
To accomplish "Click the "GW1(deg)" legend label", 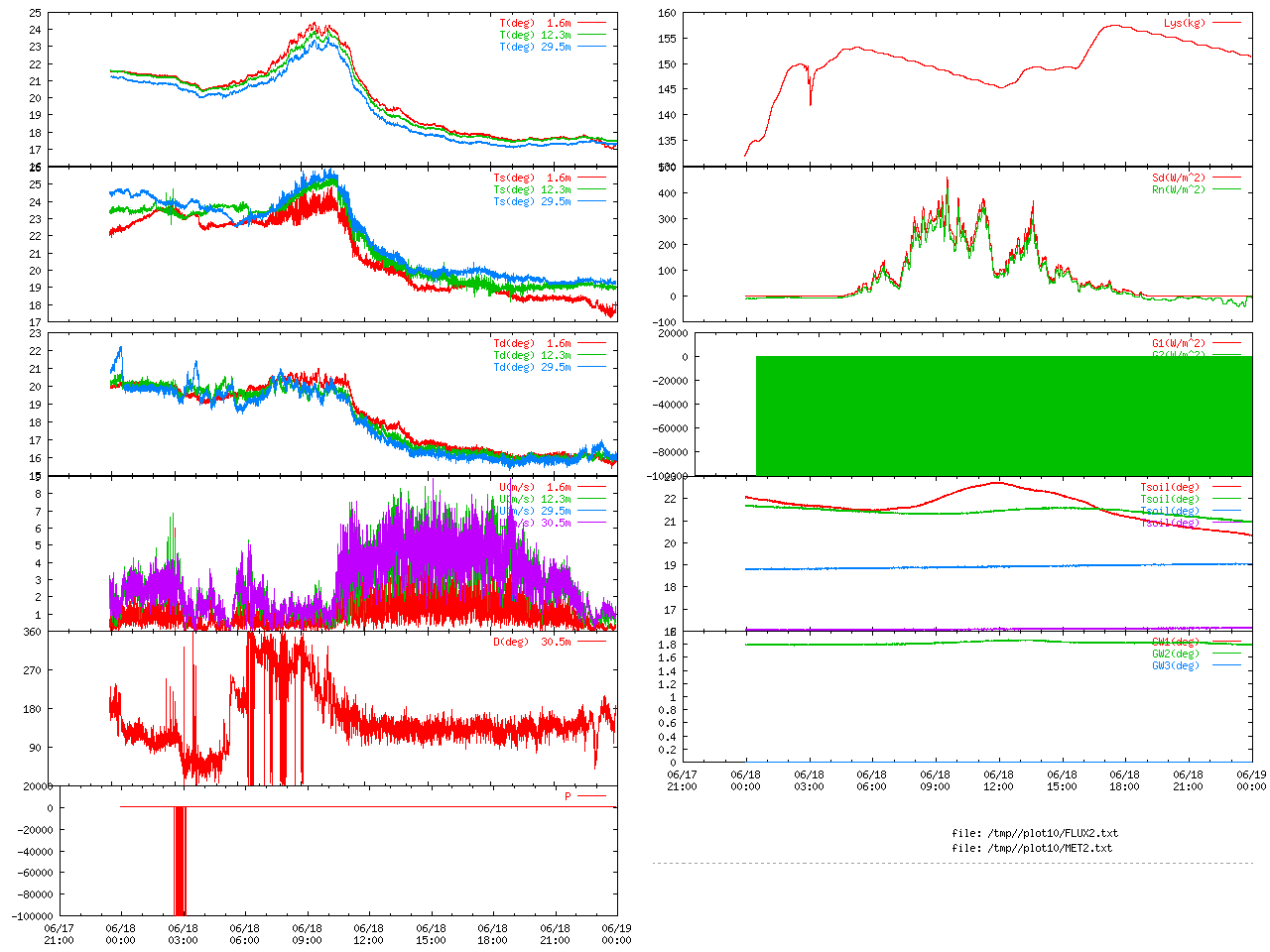I will (1176, 642).
